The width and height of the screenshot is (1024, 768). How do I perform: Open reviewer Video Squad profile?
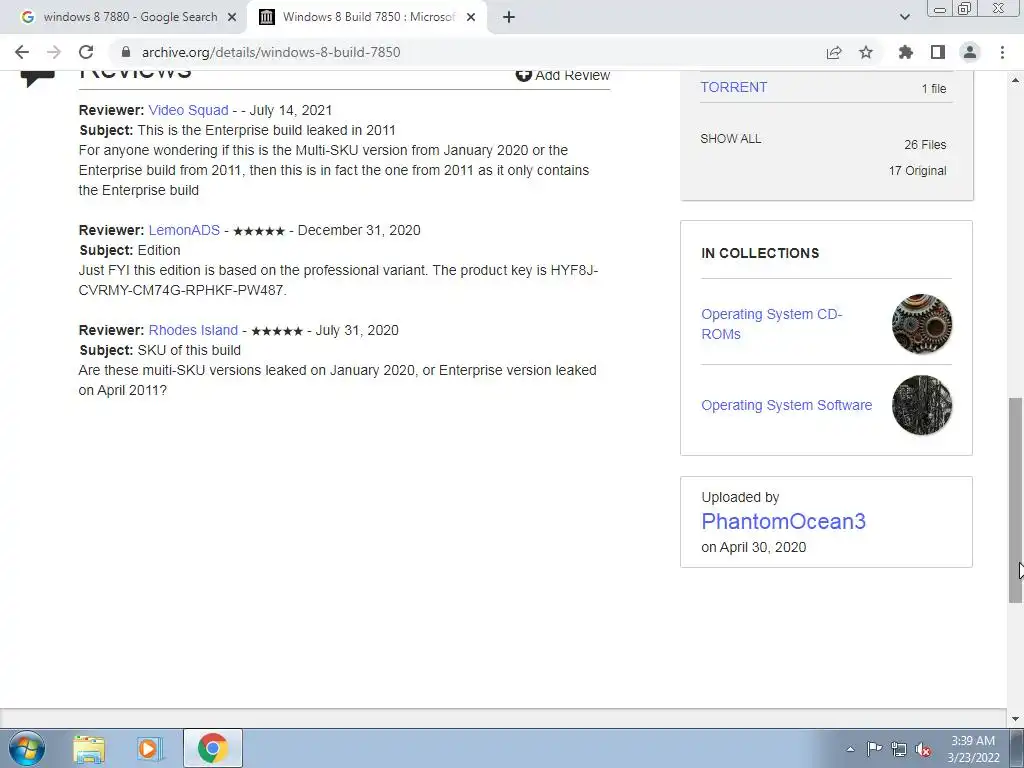(x=189, y=110)
